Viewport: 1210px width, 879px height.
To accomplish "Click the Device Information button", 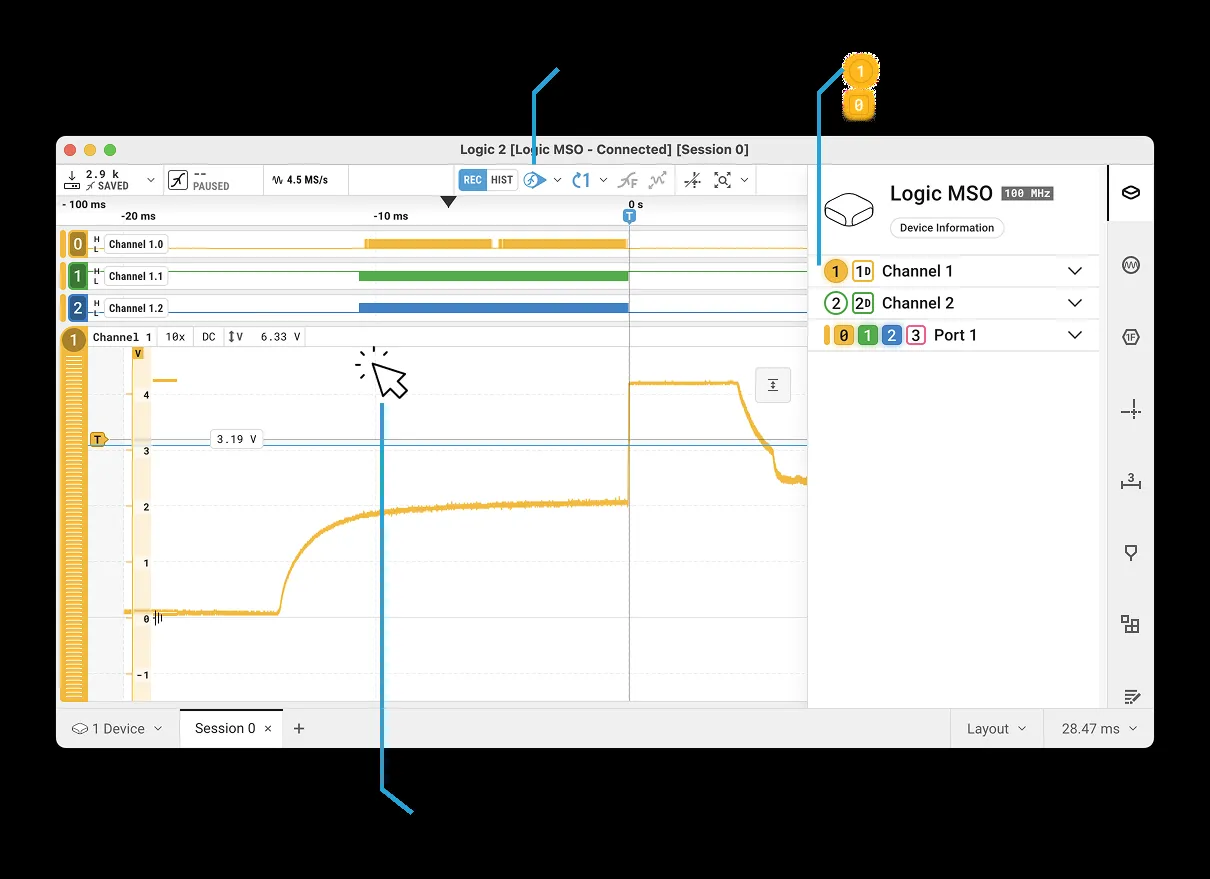I will (x=947, y=228).
